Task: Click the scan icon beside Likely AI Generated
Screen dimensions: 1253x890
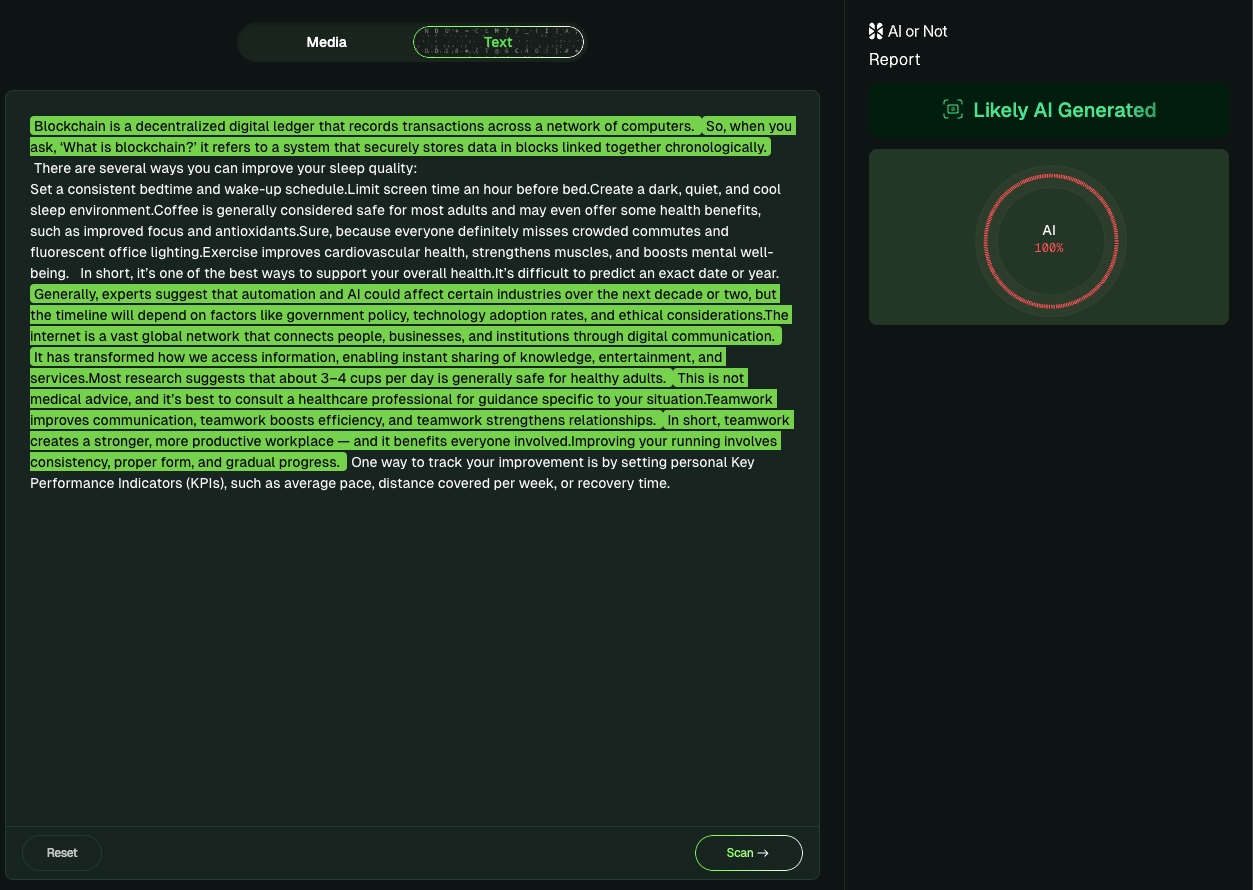Action: click(953, 110)
